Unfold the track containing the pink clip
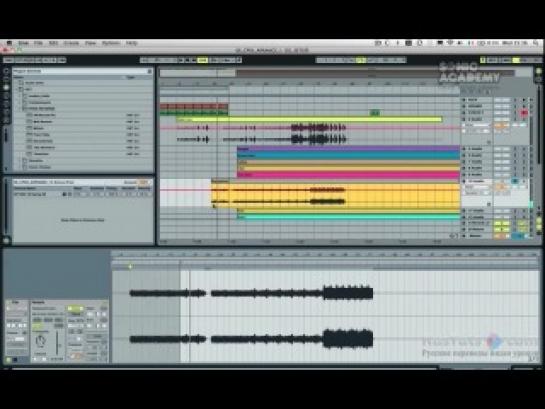This screenshot has height=409, width=545. click(x=463, y=175)
